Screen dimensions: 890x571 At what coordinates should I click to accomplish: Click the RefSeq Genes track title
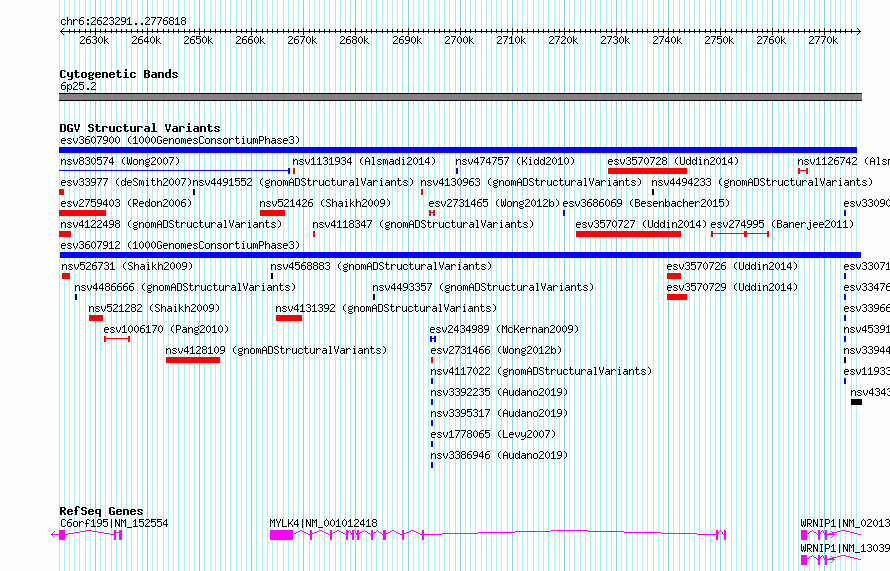click(x=101, y=511)
